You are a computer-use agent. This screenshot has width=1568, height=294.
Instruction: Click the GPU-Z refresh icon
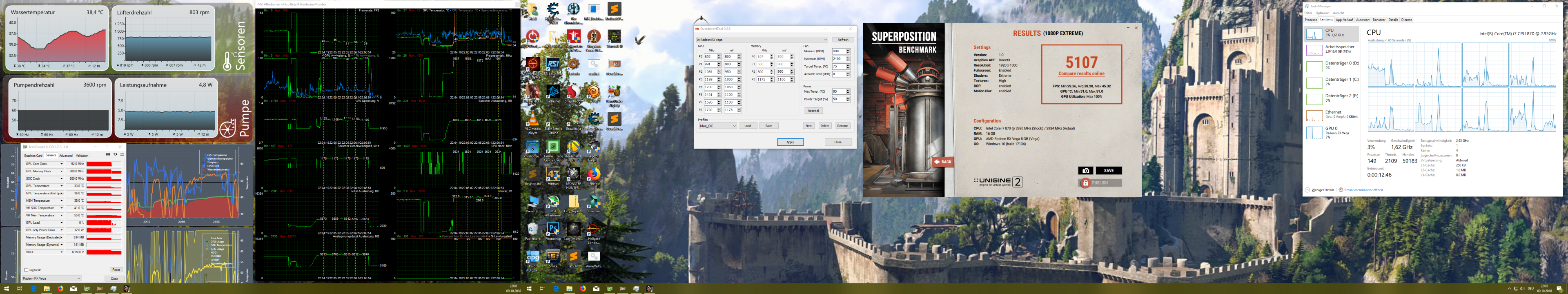[115, 154]
